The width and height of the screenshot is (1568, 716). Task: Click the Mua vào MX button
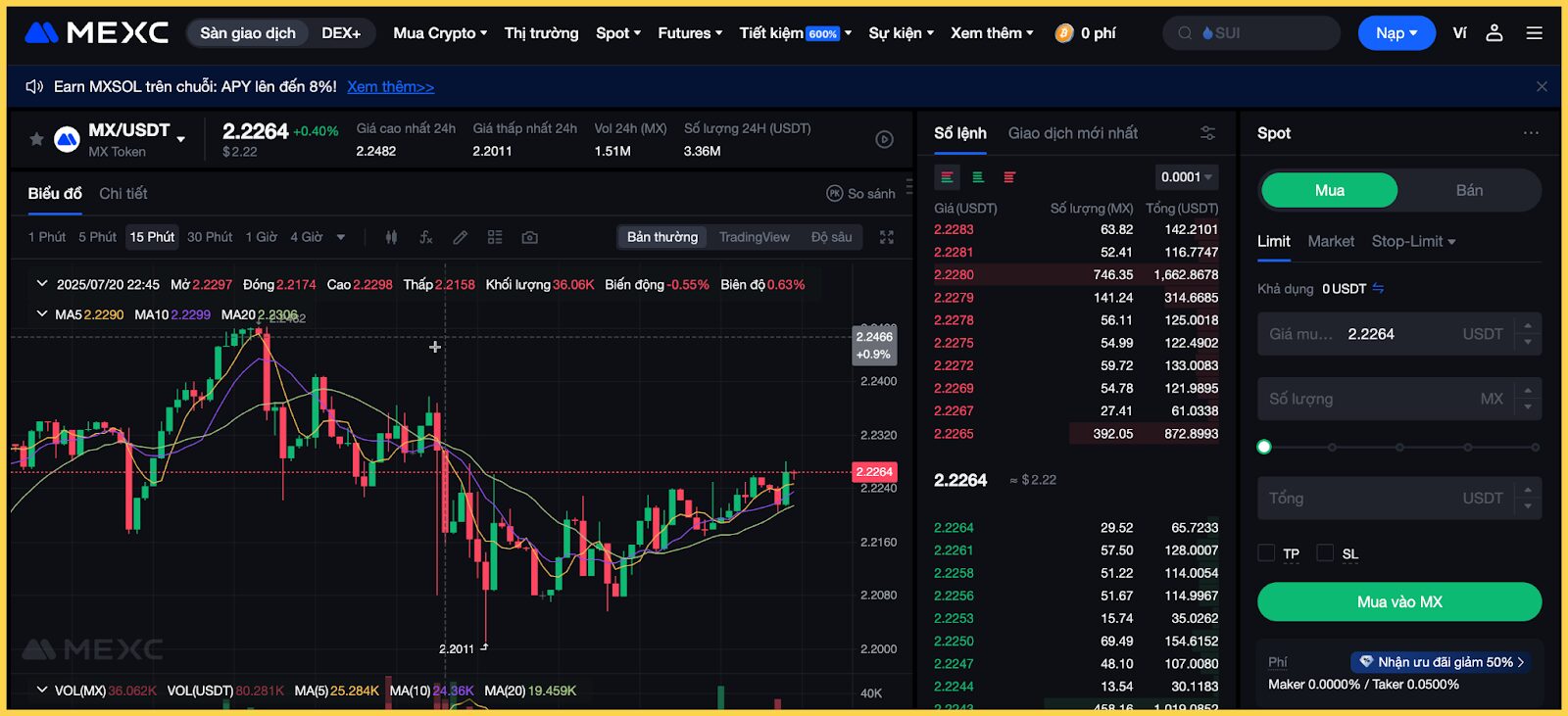pyautogui.click(x=1399, y=601)
